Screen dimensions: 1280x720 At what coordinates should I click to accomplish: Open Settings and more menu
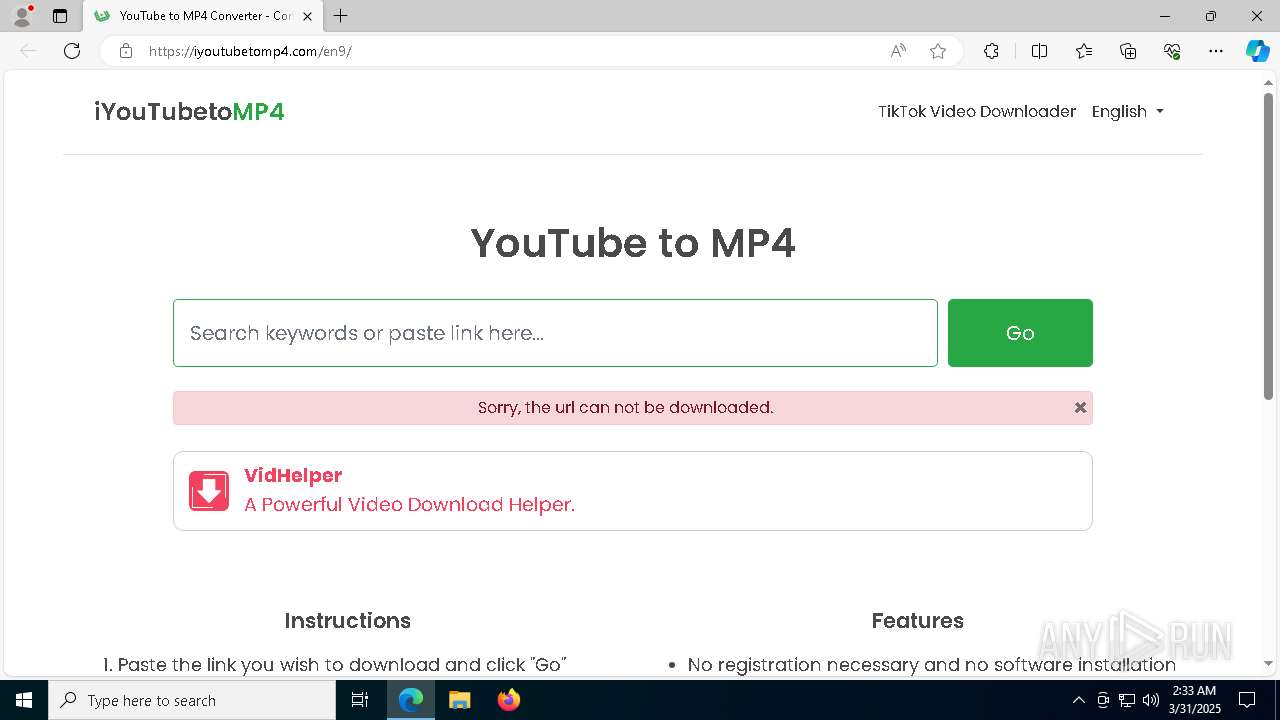click(x=1216, y=51)
